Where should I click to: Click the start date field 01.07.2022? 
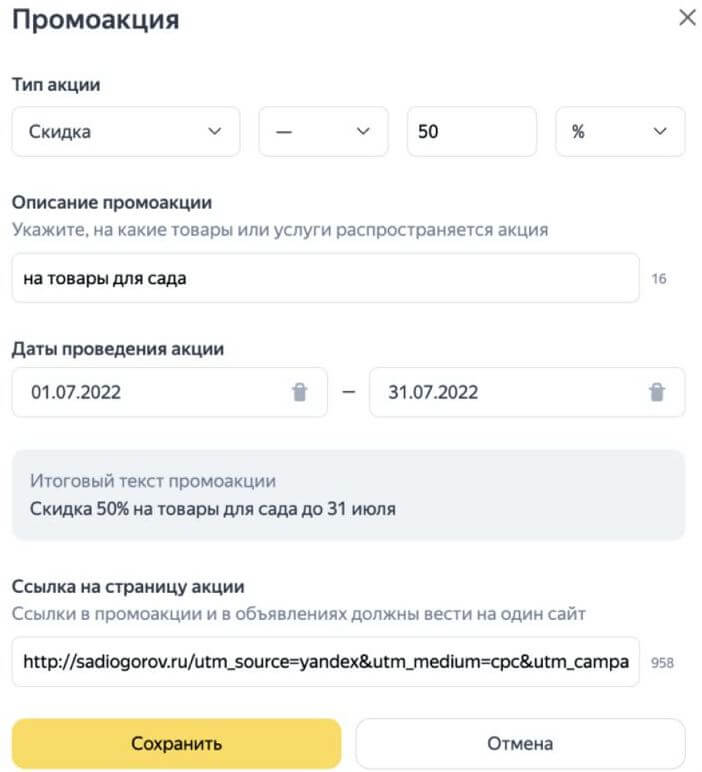tap(150, 392)
